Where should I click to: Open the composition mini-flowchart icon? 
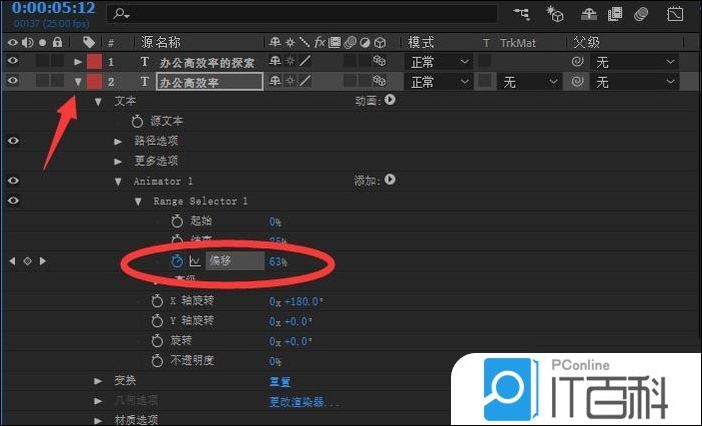point(522,14)
